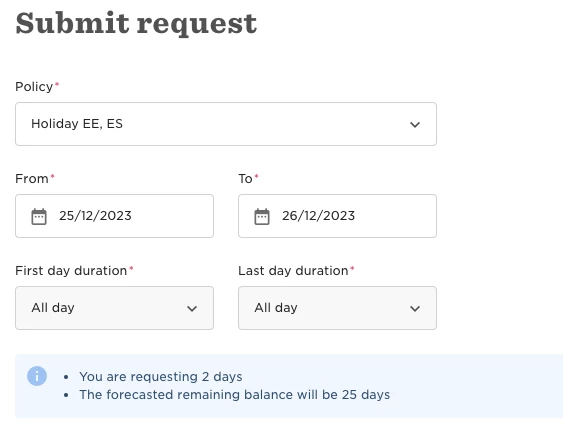Click the Submit request heading
This screenshot has height=433, width=563.
(x=136, y=23)
